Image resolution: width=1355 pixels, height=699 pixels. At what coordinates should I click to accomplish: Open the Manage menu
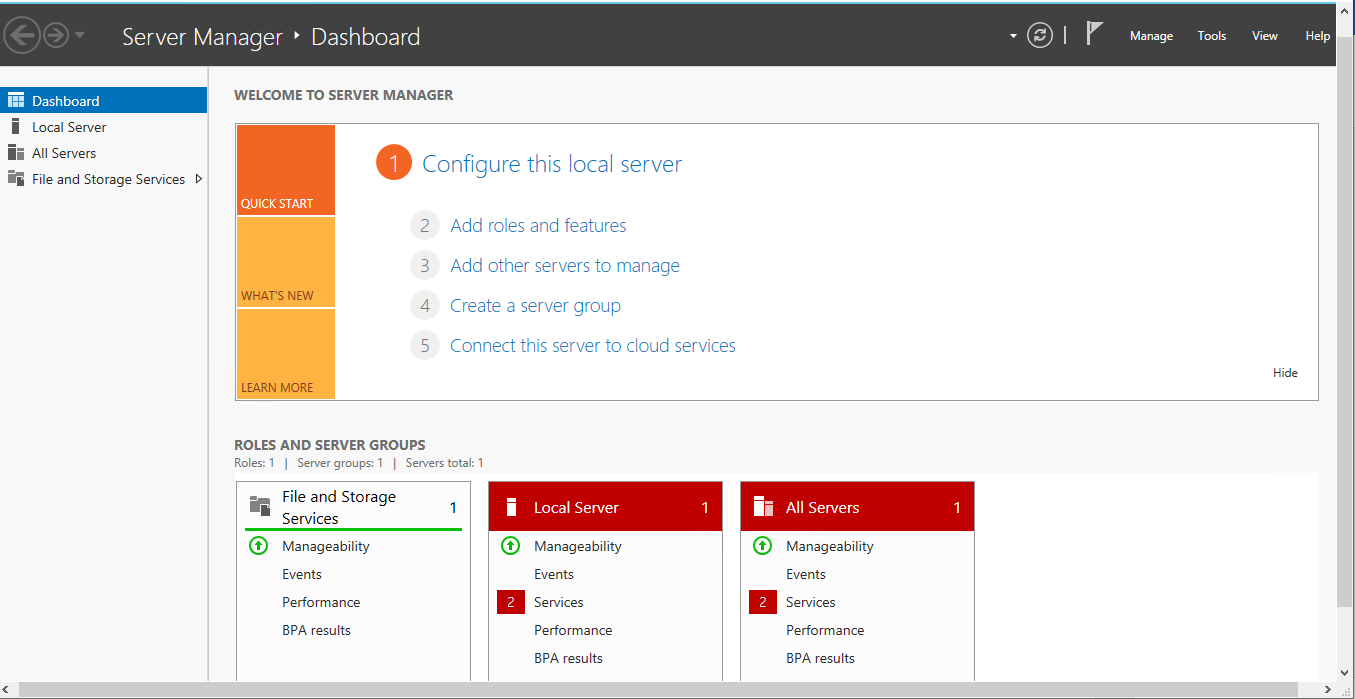pos(1151,36)
